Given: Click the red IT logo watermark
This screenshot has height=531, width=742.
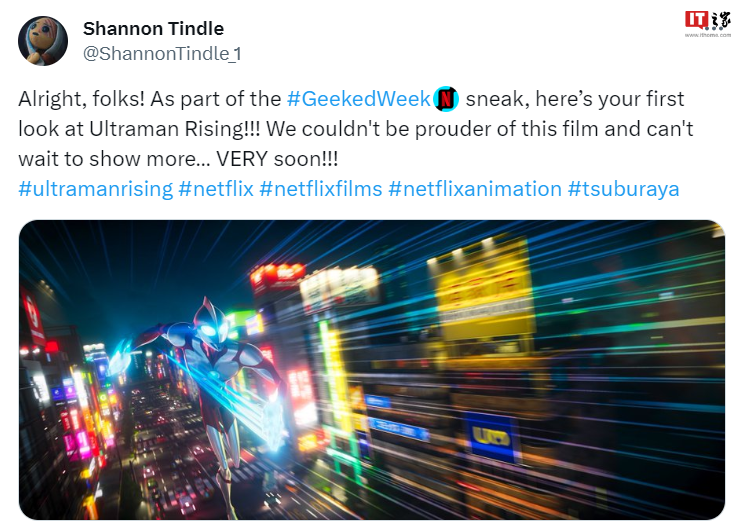Looking at the screenshot, I should (696, 19).
